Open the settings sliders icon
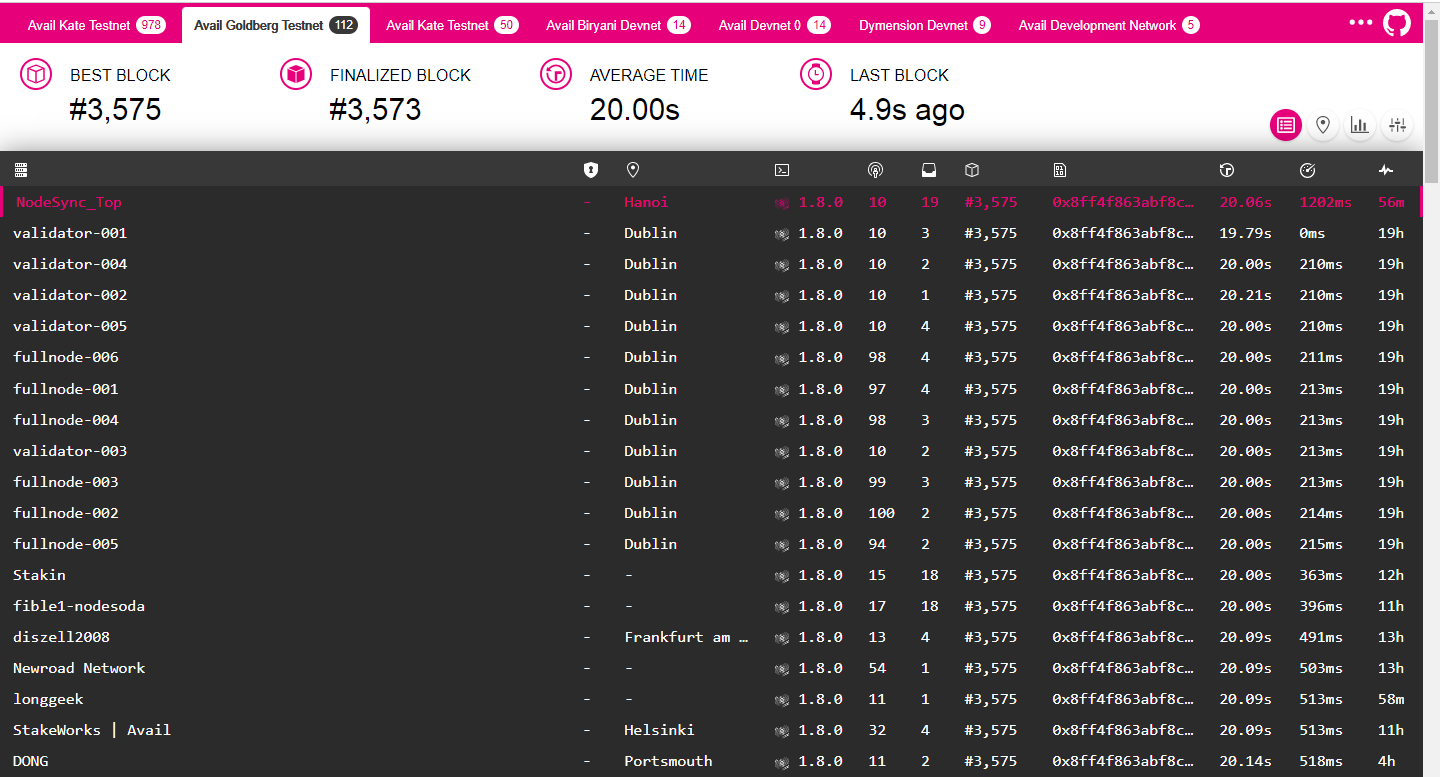This screenshot has height=777, width=1440. 1397,125
